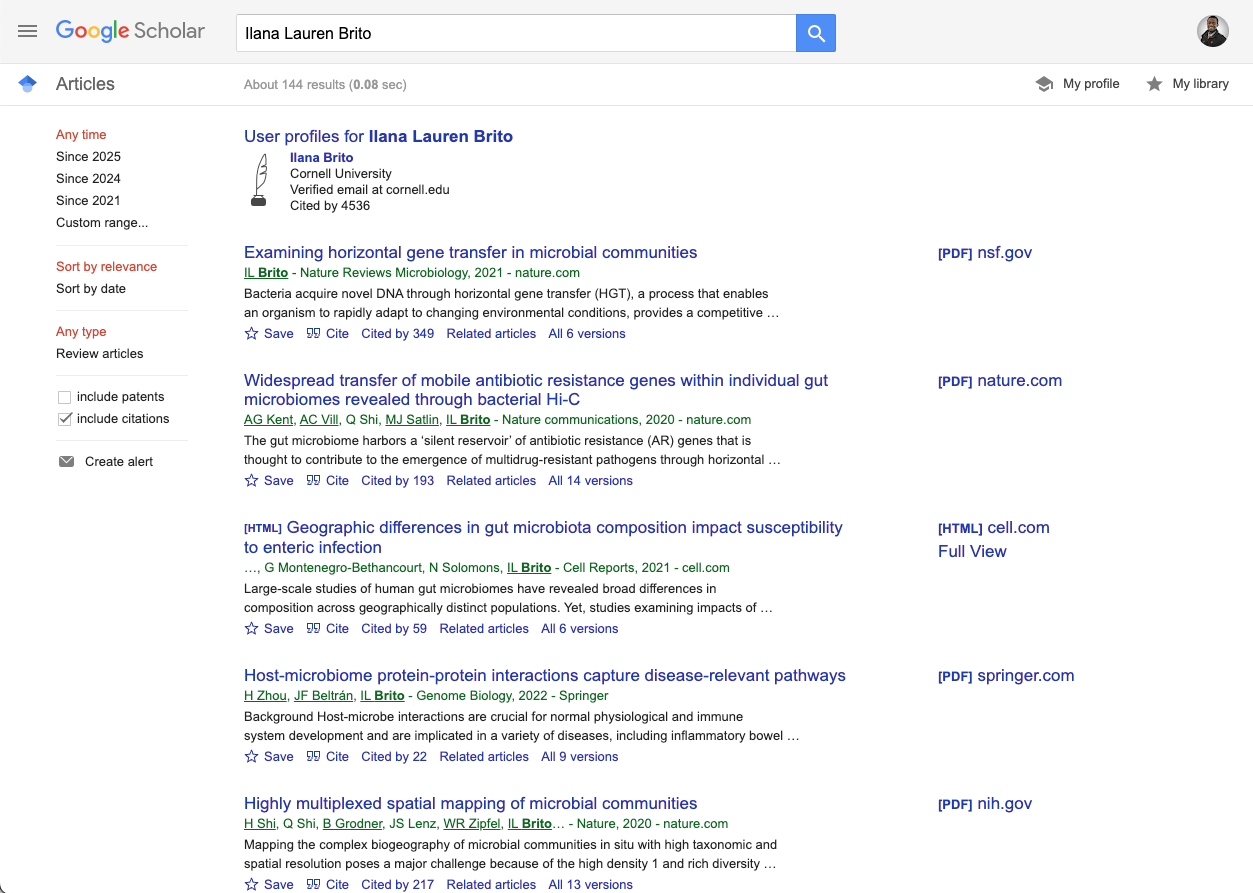Open Highly multiplexed spatial mapping title
Image resolution: width=1253 pixels, height=893 pixels.
coord(470,804)
